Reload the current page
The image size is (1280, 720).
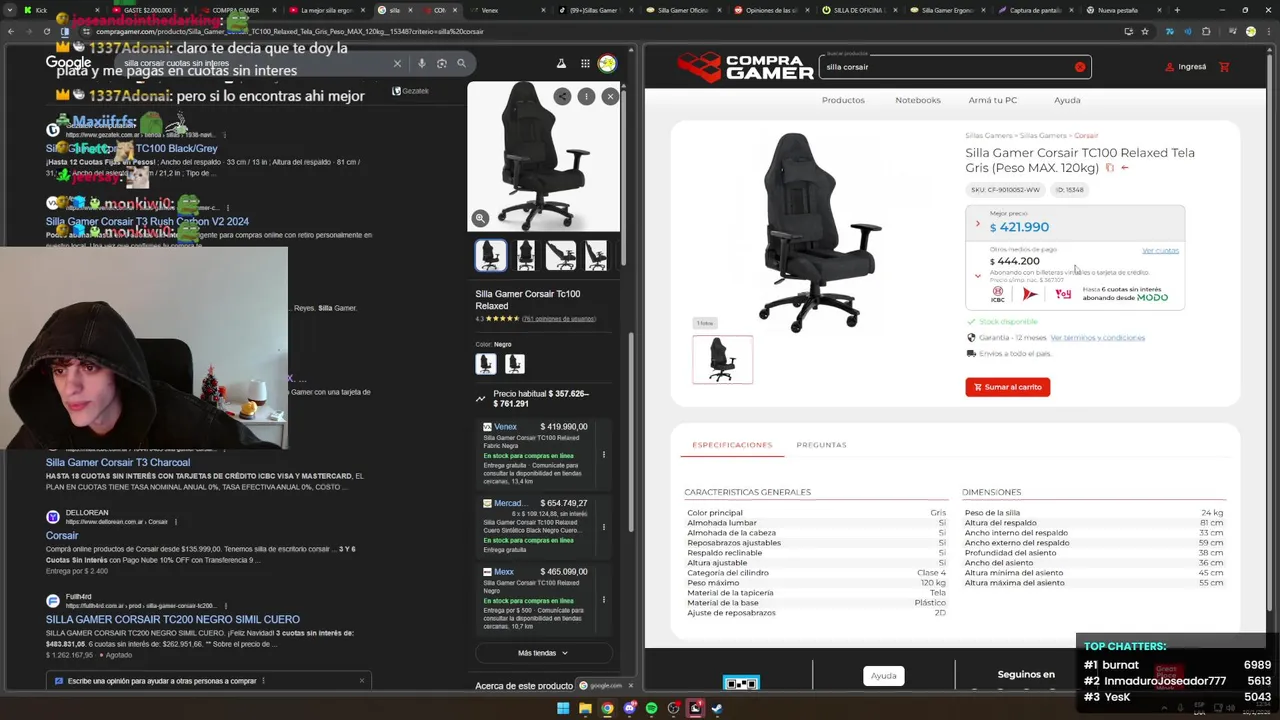pyautogui.click(x=47, y=31)
